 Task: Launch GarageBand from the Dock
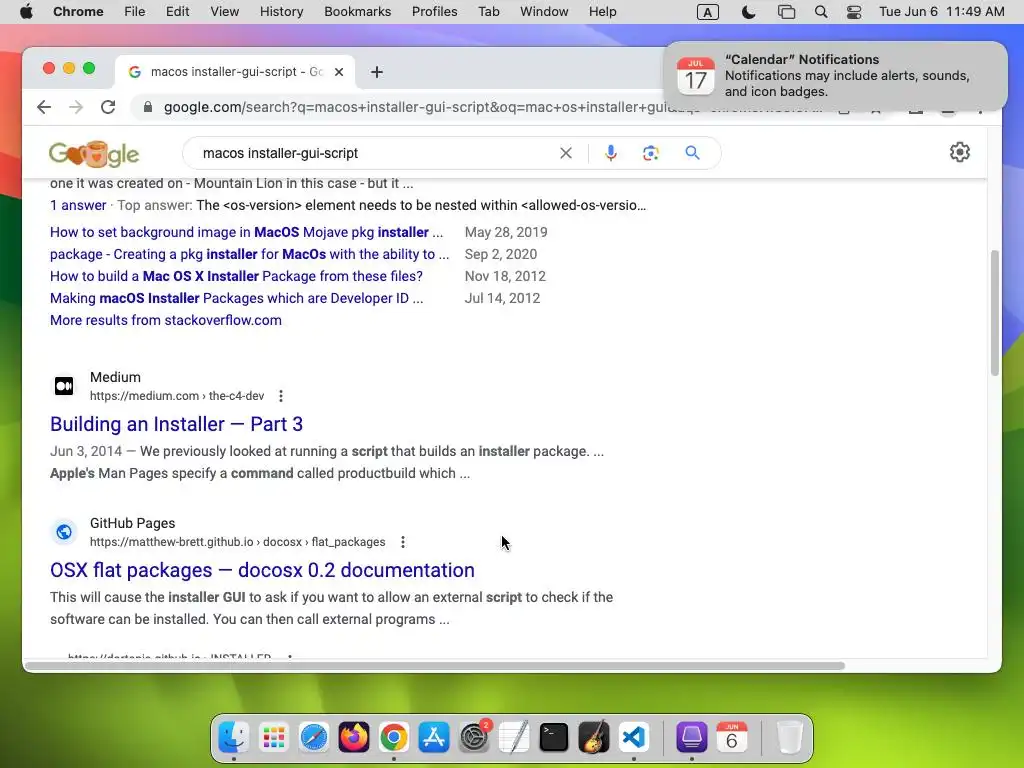(x=594, y=738)
